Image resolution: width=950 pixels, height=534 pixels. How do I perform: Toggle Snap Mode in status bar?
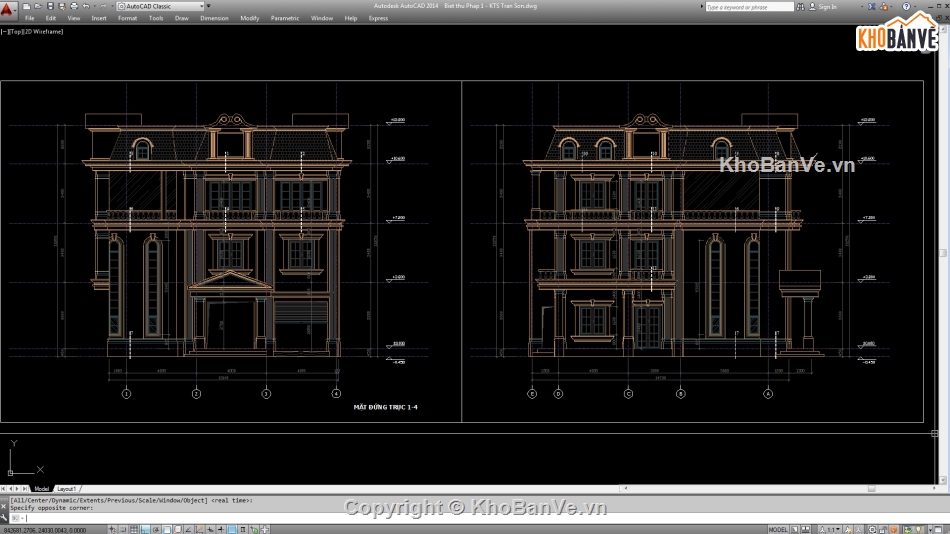coord(122,530)
